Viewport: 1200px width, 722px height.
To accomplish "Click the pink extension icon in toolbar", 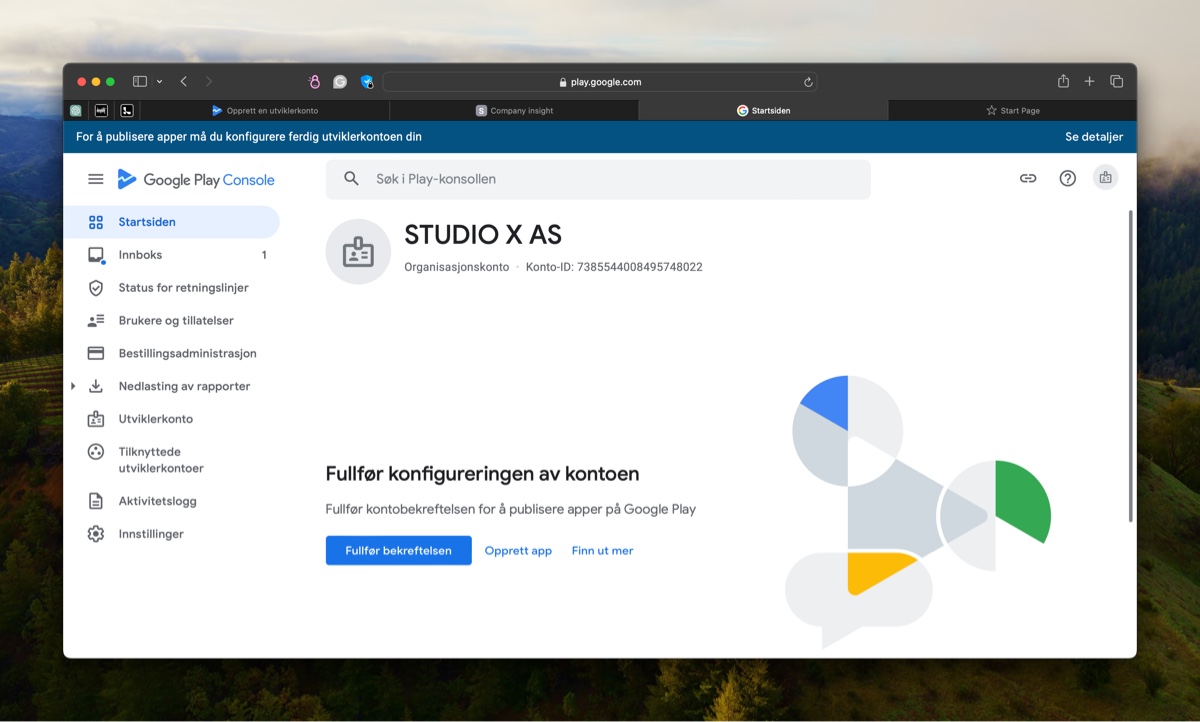I will (314, 82).
